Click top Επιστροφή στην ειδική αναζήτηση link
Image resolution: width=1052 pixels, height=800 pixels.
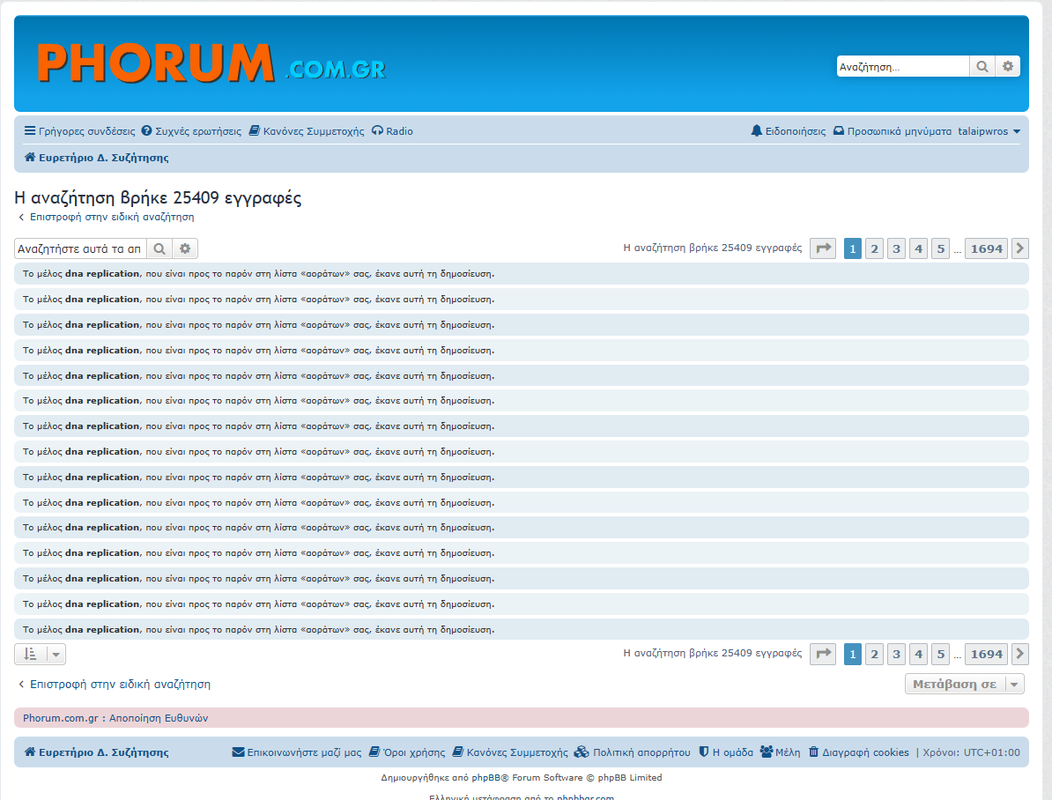click(x=106, y=217)
